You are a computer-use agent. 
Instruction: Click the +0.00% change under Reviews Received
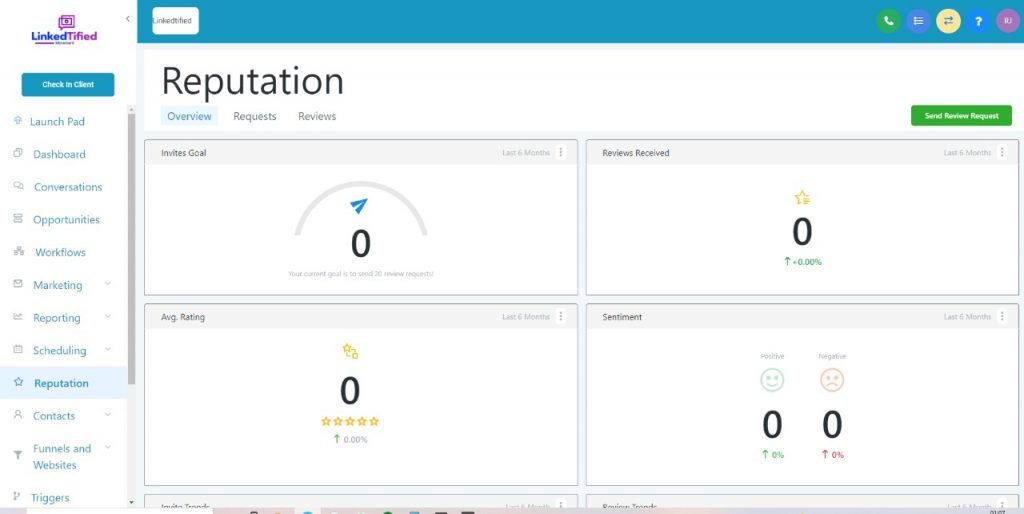pos(803,262)
